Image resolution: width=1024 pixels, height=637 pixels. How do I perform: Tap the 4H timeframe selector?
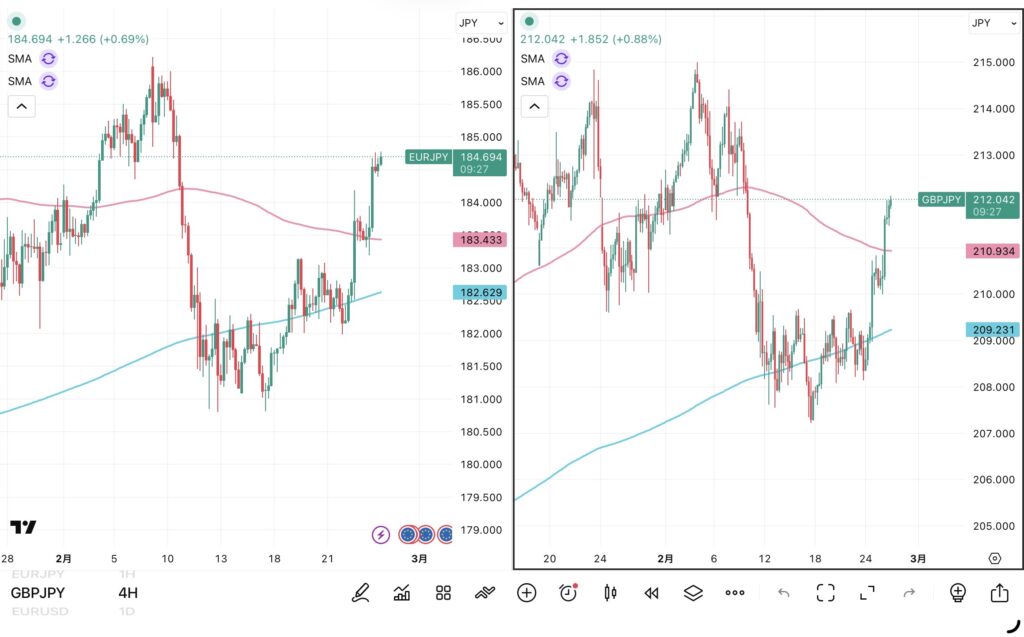[x=128, y=593]
